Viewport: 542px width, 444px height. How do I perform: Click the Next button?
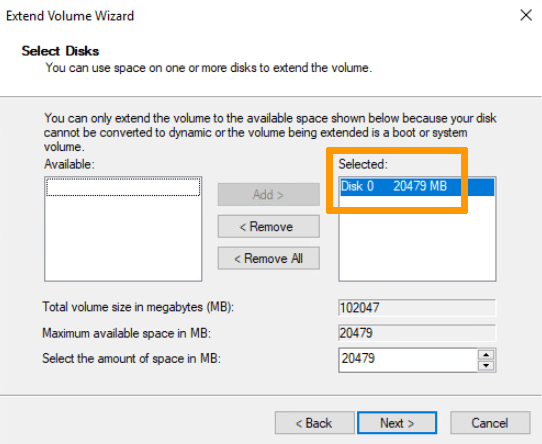[397, 423]
